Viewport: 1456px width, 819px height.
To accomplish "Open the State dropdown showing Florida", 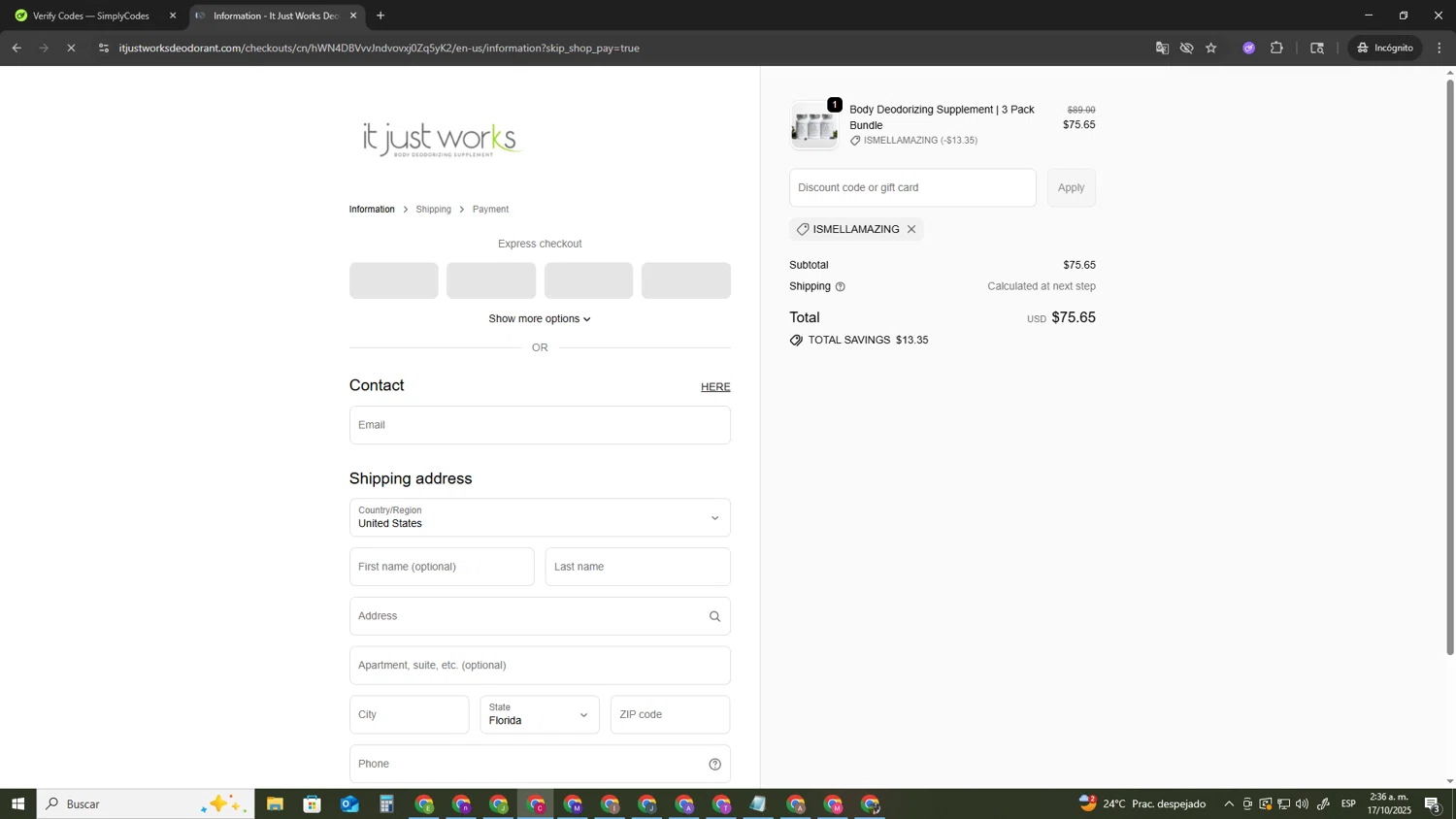I will 540,715.
